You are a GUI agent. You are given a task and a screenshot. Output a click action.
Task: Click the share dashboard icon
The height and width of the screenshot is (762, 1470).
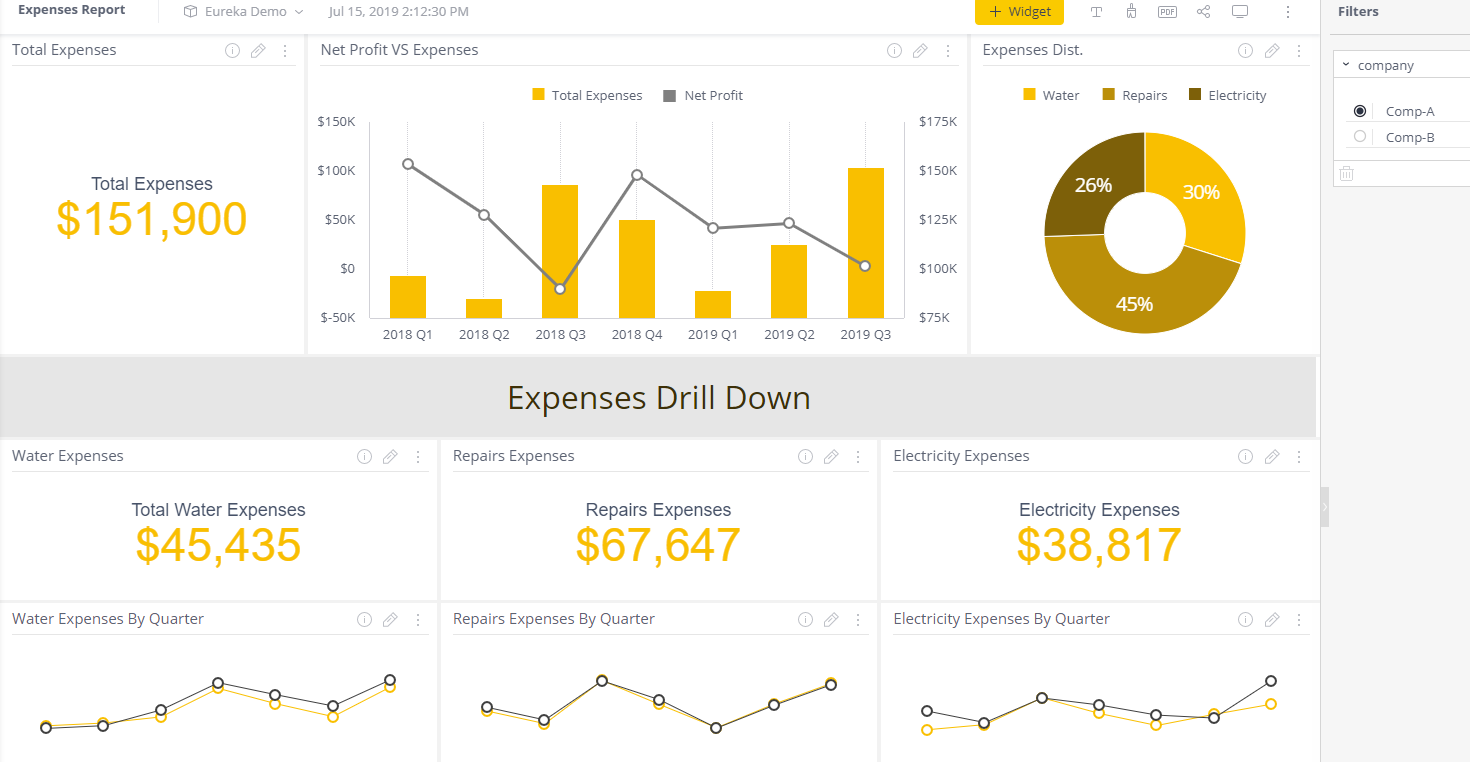pos(1203,12)
